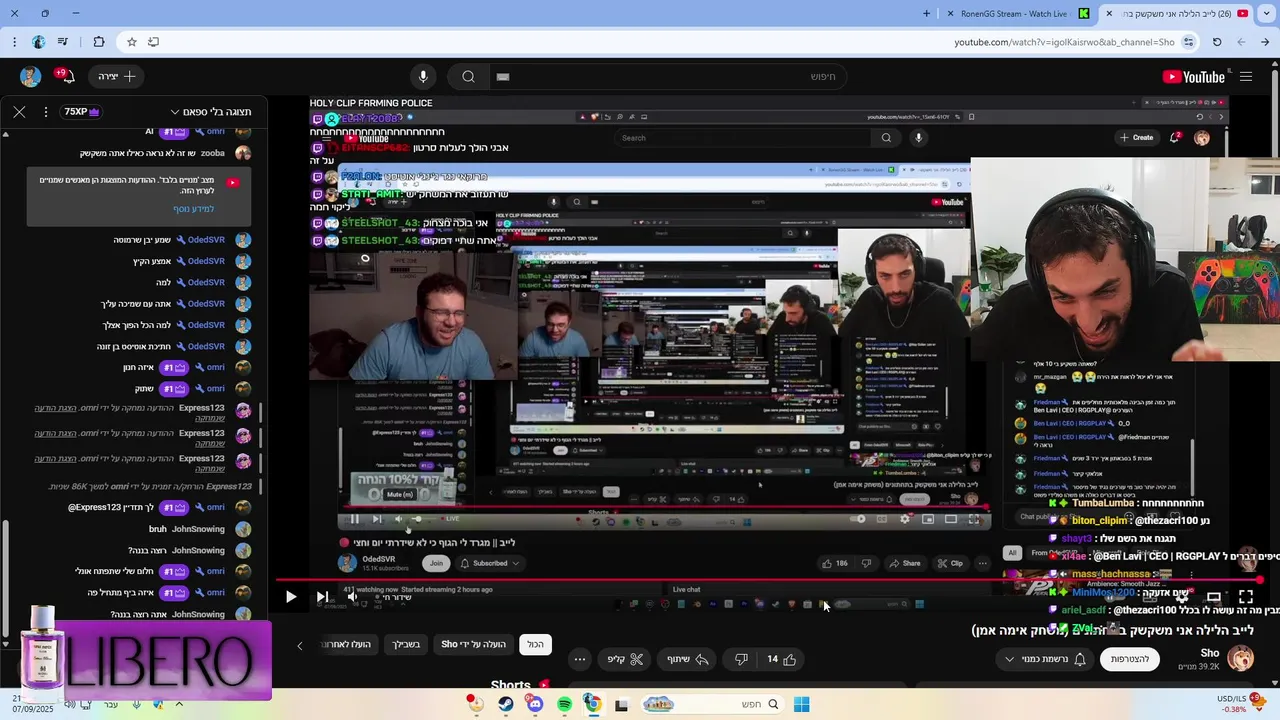Image resolution: width=1280 pixels, height=720 pixels.
Task: Close the active YouTube browser tab
Action: [x=1109, y=14]
